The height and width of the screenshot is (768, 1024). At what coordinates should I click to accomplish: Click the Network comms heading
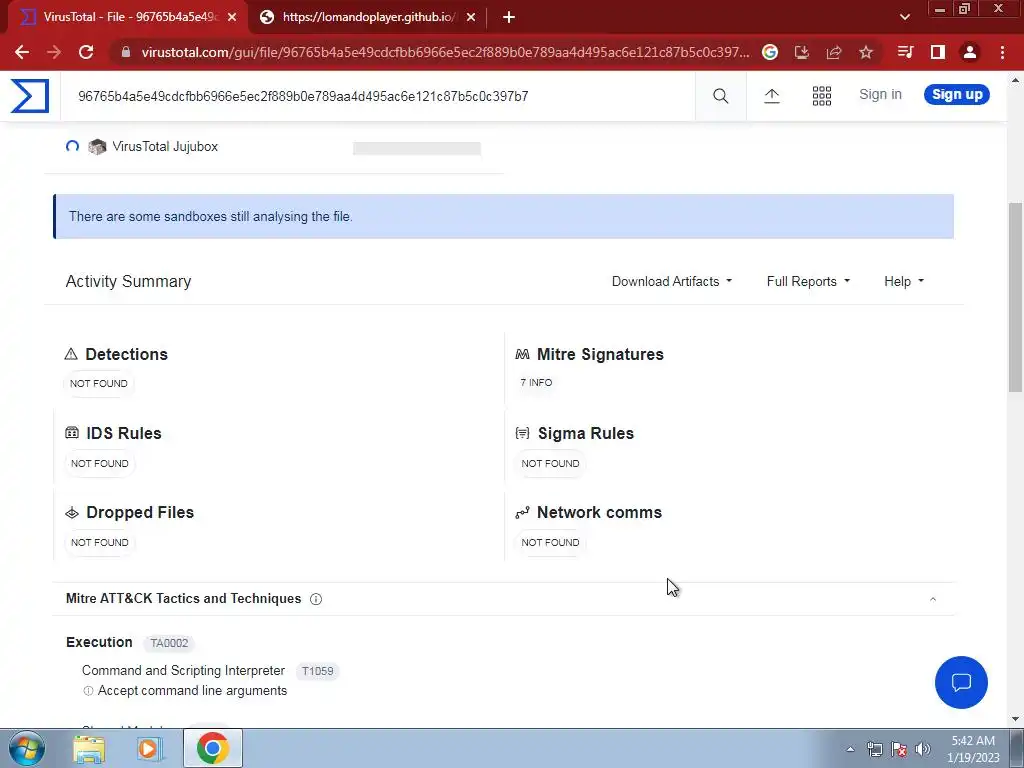coord(599,513)
